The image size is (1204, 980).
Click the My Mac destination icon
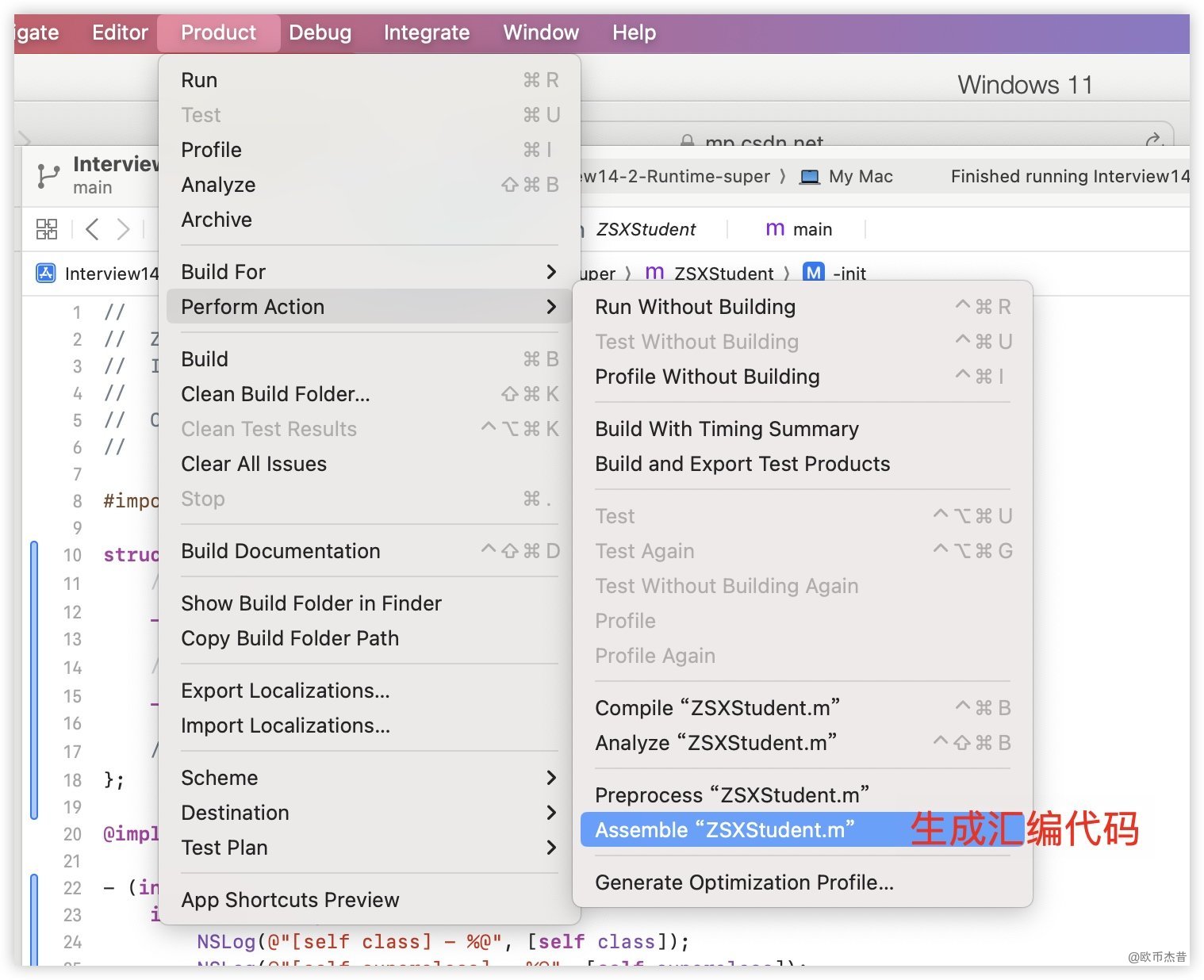tap(809, 177)
